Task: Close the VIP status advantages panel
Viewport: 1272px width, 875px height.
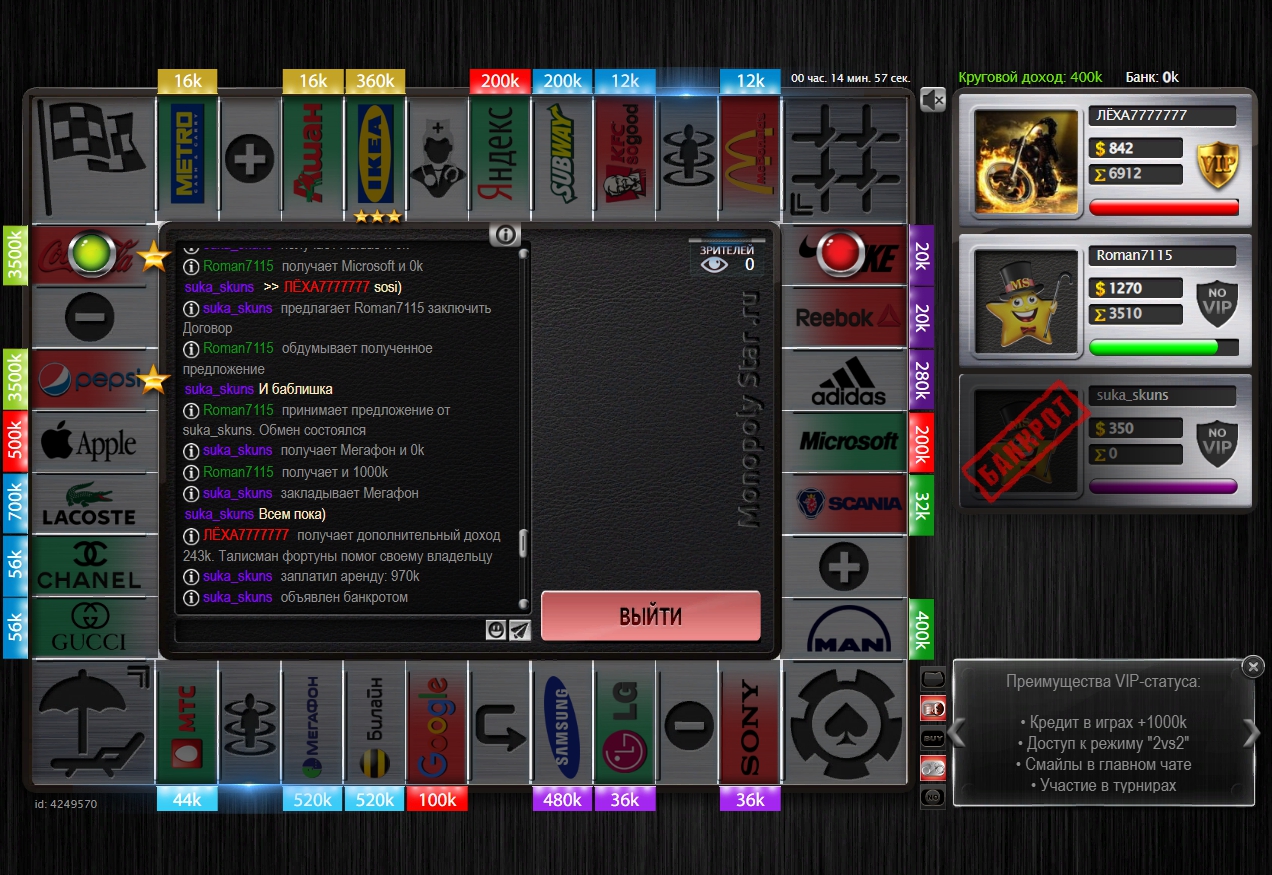Action: [x=1252, y=666]
